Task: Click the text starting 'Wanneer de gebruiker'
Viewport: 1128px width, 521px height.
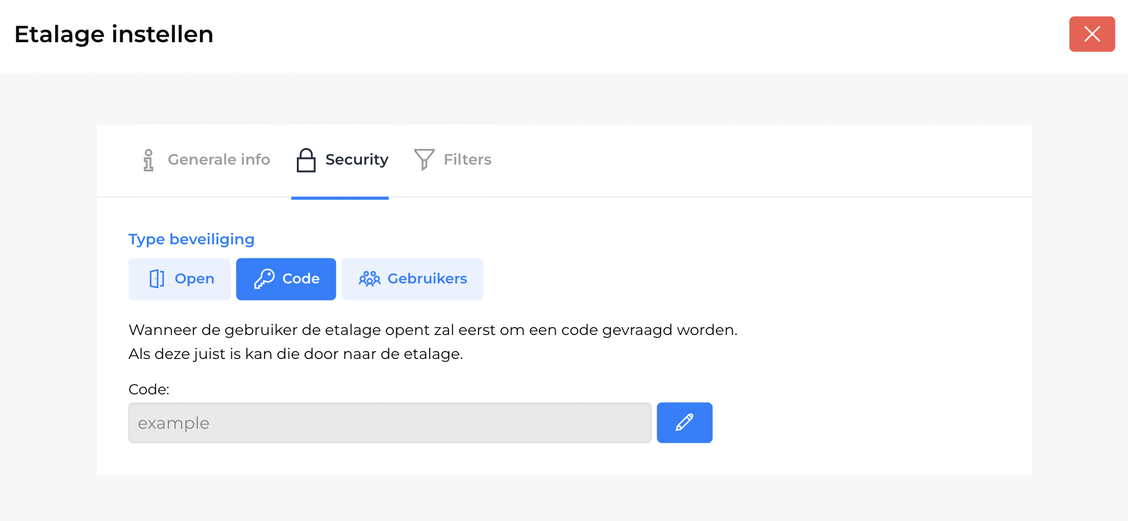Action: tap(432, 329)
